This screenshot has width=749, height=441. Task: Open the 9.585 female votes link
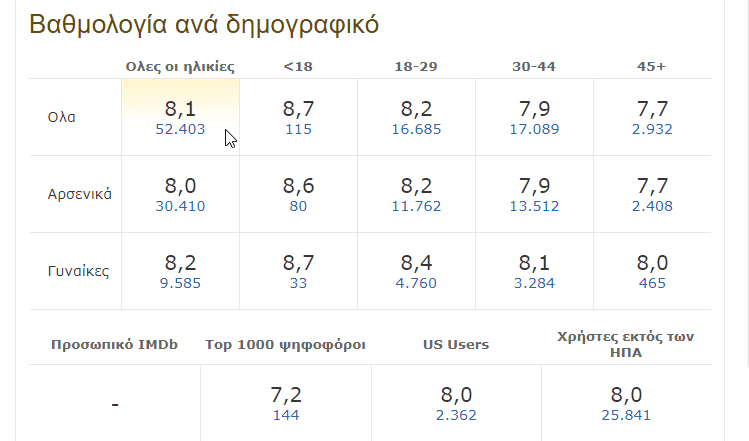[x=180, y=283]
